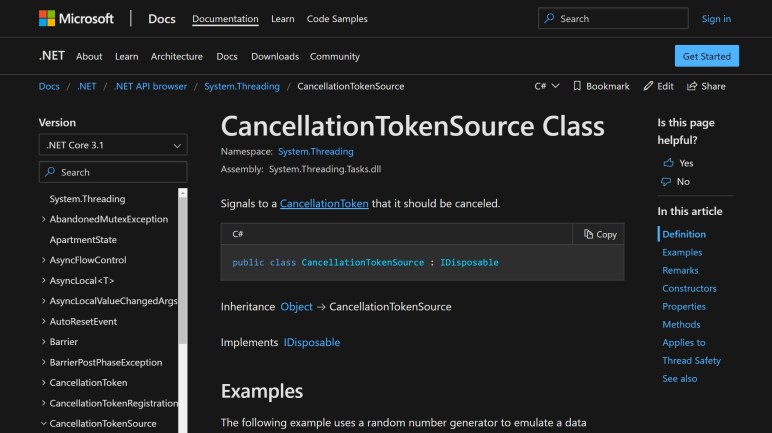The width and height of the screenshot is (772, 433).
Task: Follow the CancellationToken link in description
Action: [324, 204]
